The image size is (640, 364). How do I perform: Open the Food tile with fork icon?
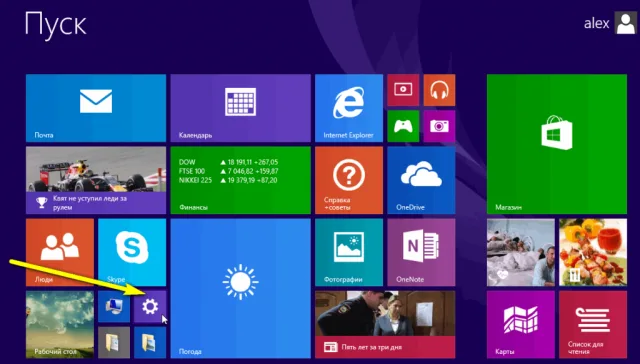pyautogui.click(x=593, y=252)
